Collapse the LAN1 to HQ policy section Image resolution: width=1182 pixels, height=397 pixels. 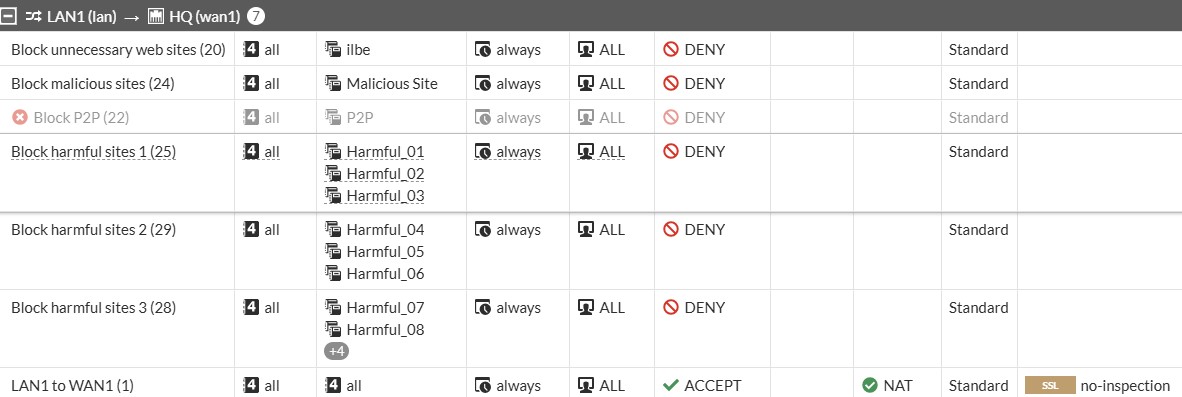(x=9, y=16)
